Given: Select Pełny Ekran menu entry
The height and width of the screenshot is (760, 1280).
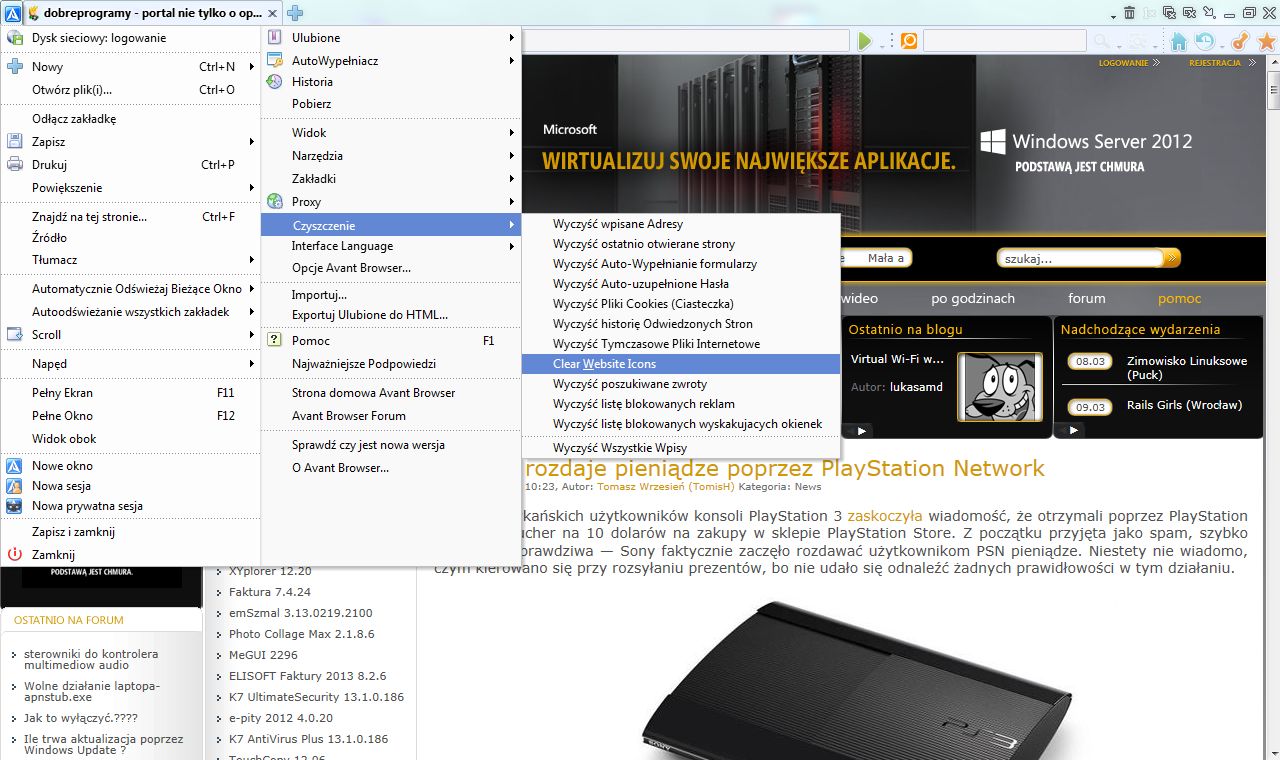Looking at the screenshot, I should pos(130,393).
